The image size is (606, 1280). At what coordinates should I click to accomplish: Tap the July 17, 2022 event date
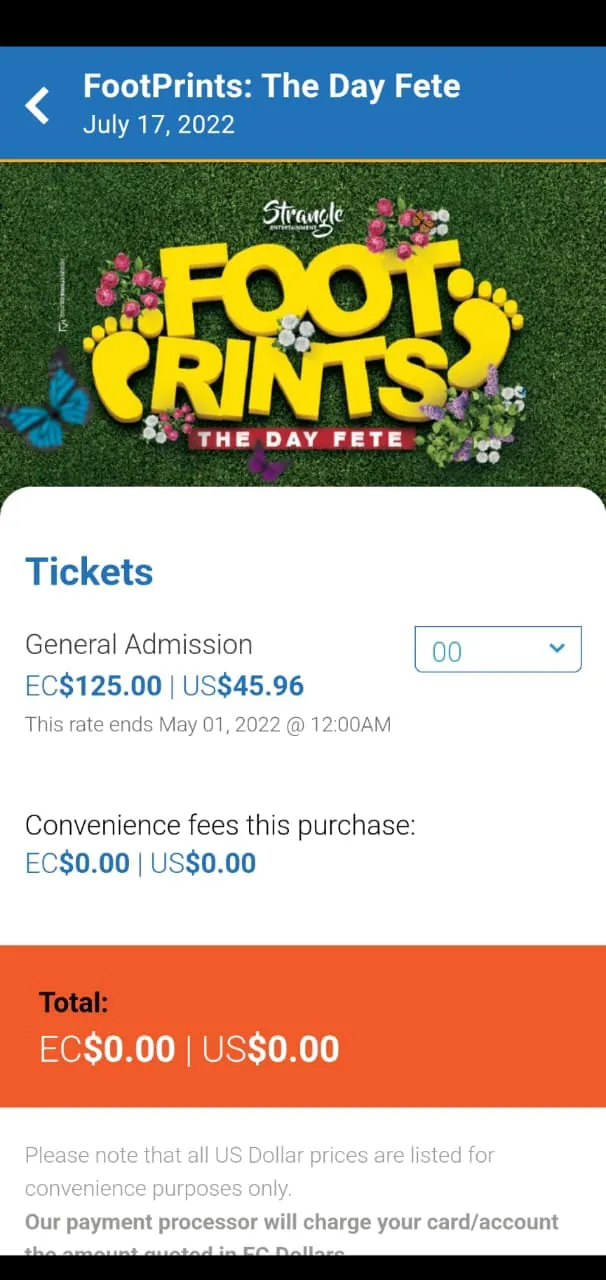point(158,124)
